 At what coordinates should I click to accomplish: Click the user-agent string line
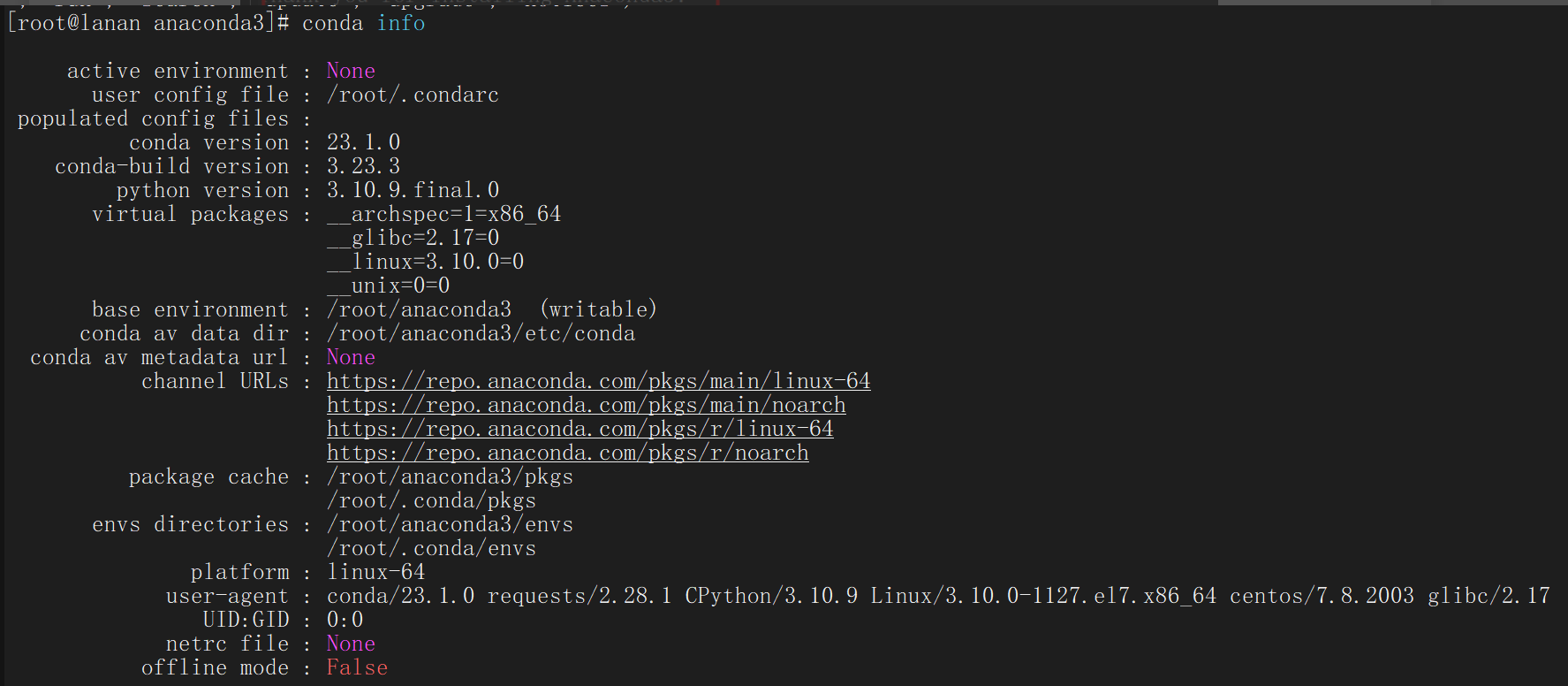click(938, 596)
